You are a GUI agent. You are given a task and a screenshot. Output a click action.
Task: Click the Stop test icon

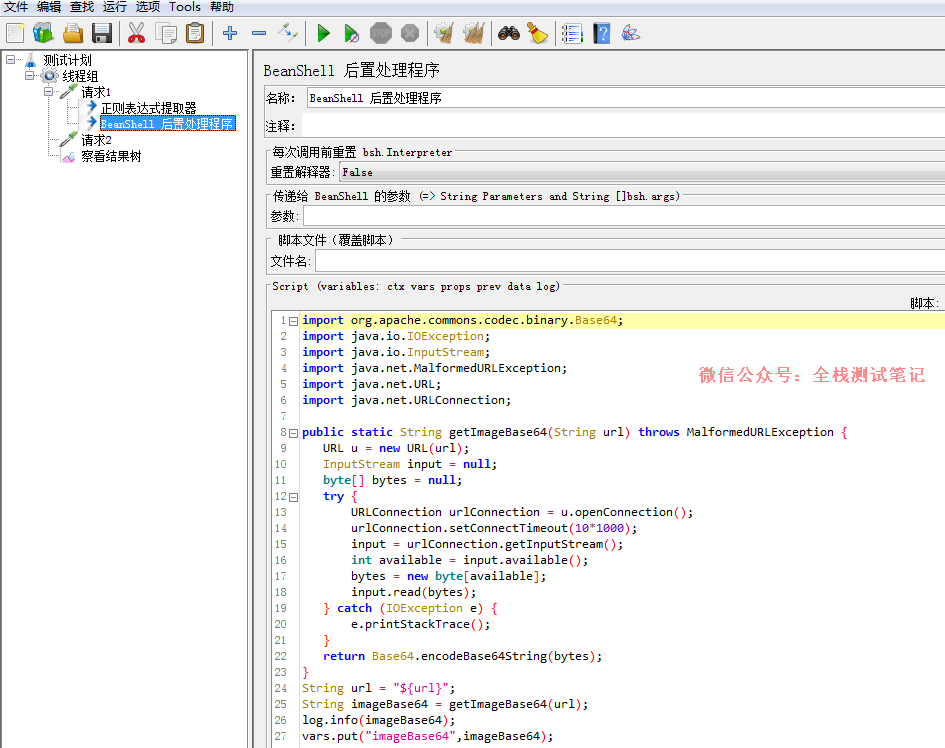coord(380,33)
